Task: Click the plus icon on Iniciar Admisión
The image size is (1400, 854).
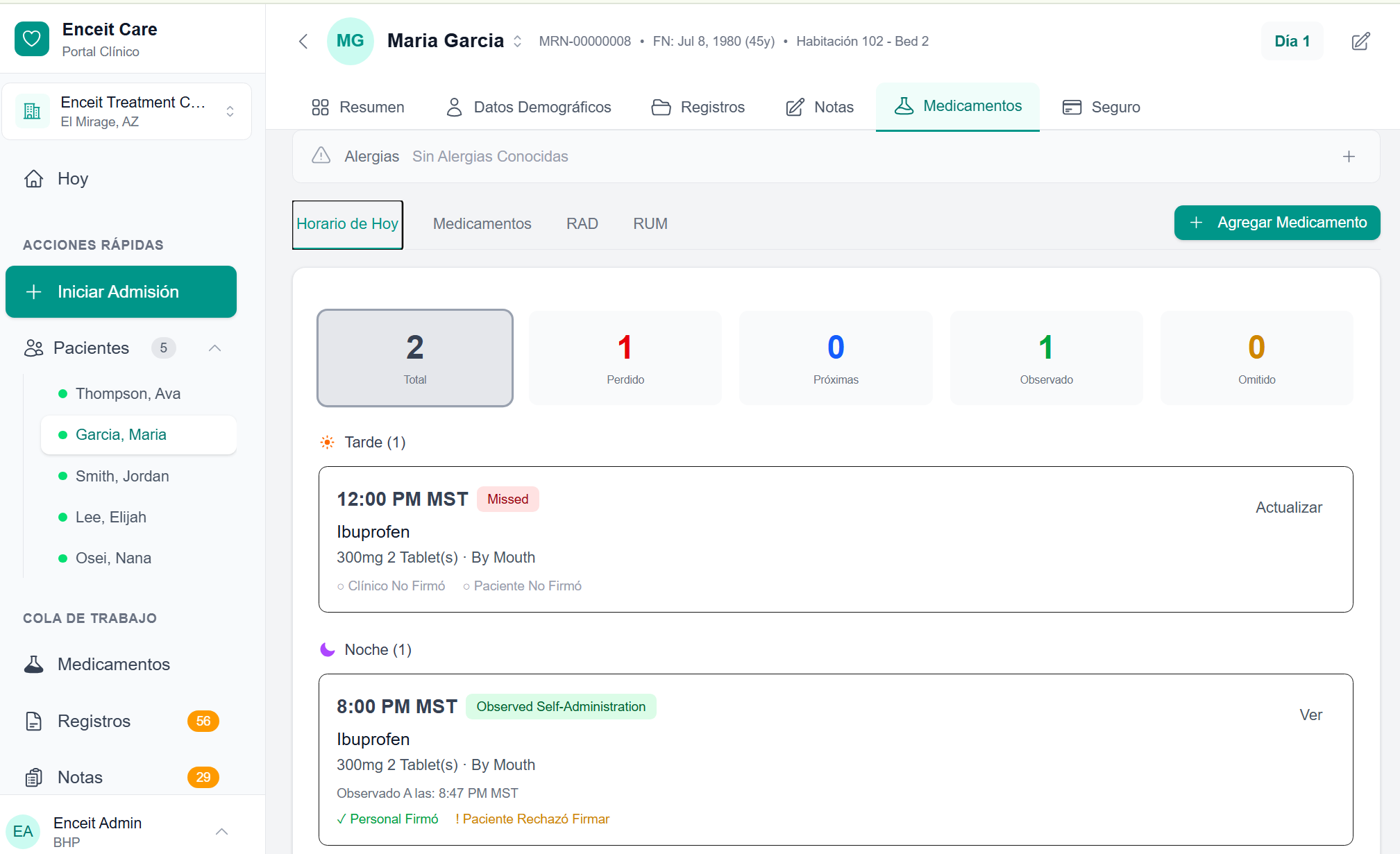Action: pyautogui.click(x=33, y=292)
